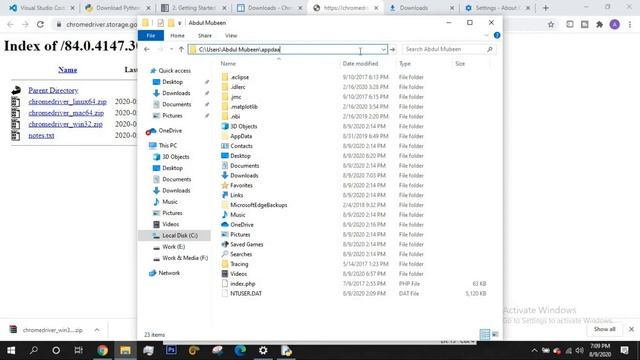The width and height of the screenshot is (640, 360).
Task: Select the index.php file
Action: pos(242,284)
